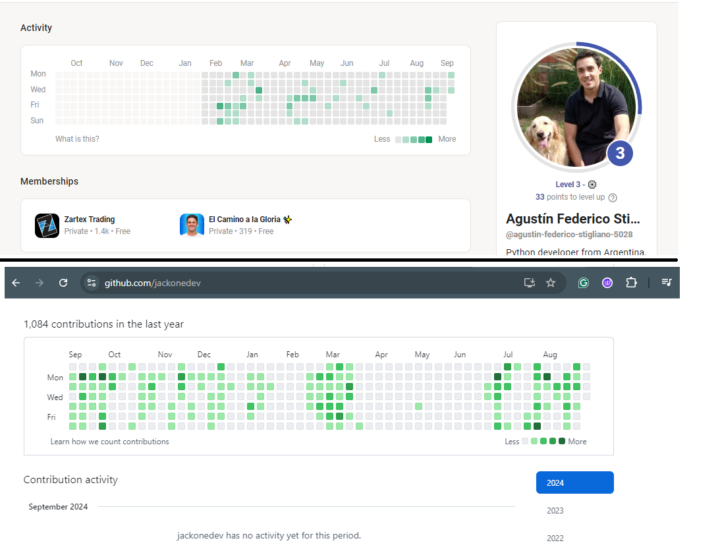Image resolution: width=720 pixels, height=555 pixels.
Task: Select the 2024 year button
Action: pyautogui.click(x=574, y=482)
